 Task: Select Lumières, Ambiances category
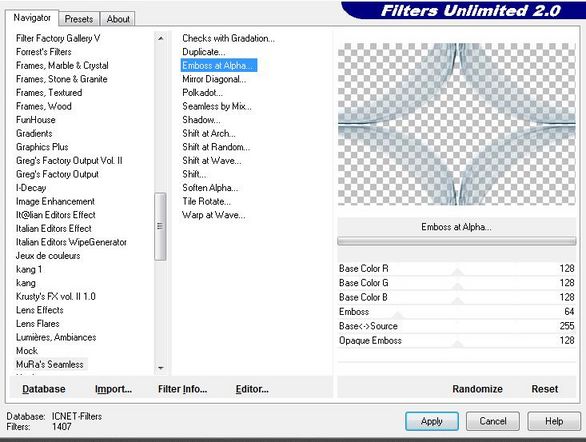coord(56,337)
